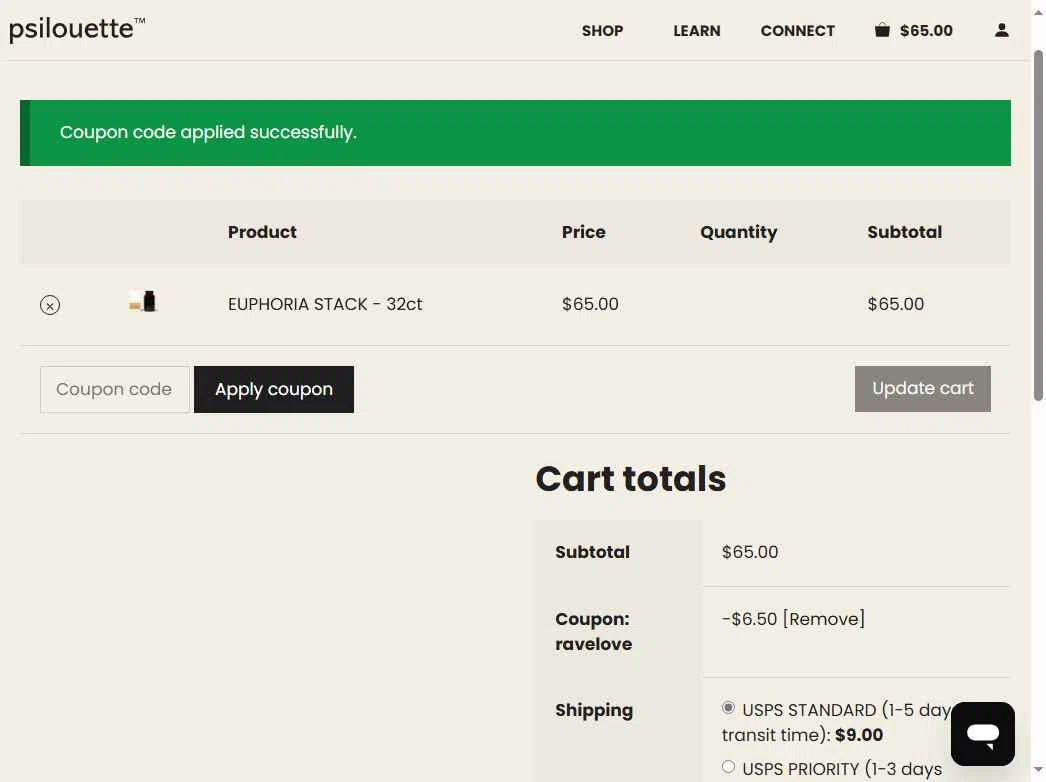Image resolution: width=1046 pixels, height=782 pixels.
Task: Select USPS PRIORITY shipping option
Action: [728, 767]
